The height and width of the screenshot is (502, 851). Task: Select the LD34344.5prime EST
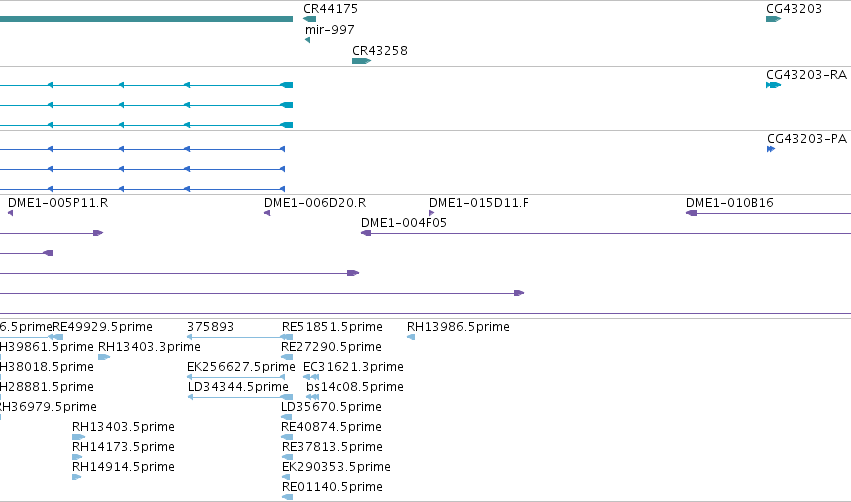tap(240, 397)
